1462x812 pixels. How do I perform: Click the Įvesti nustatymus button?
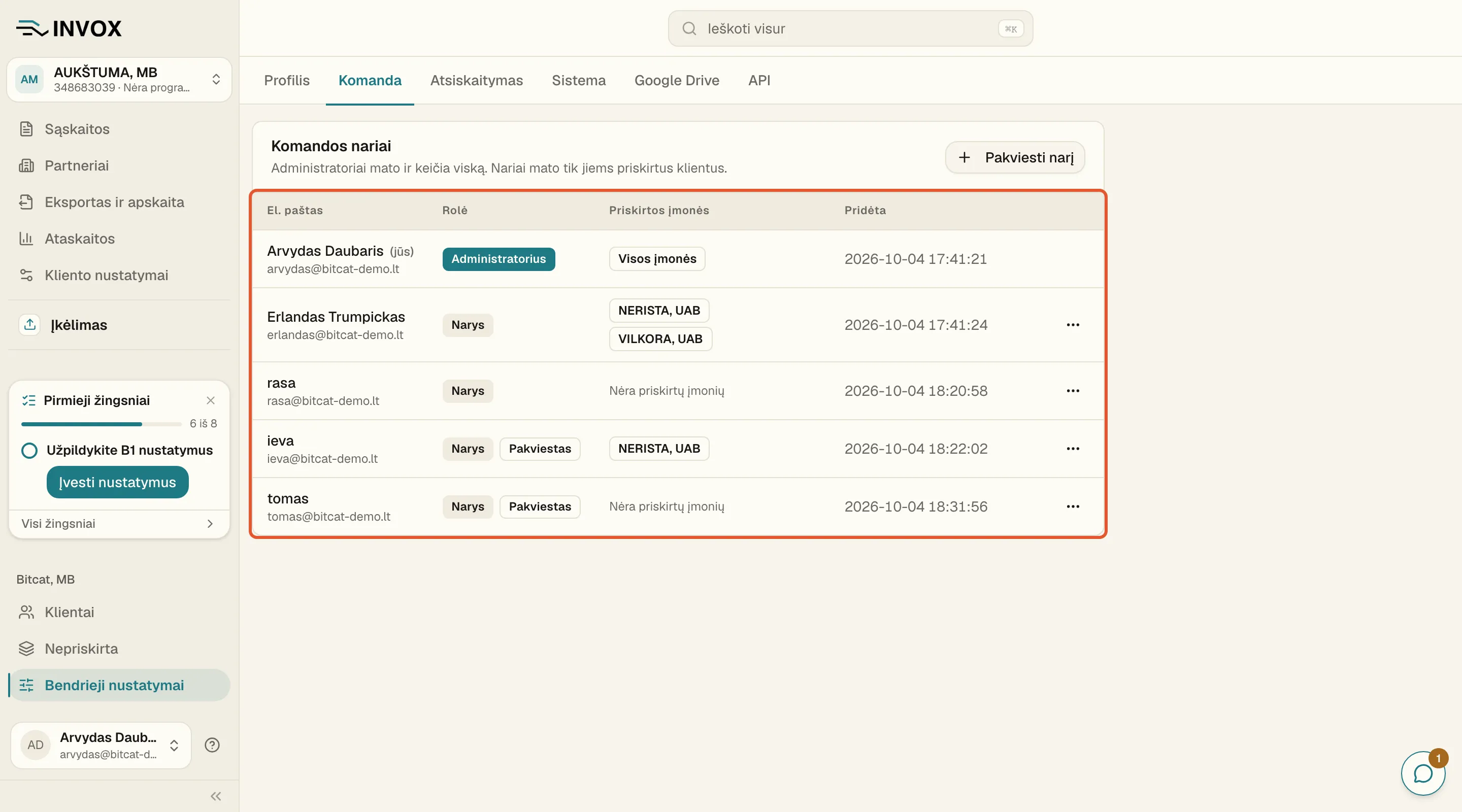pyautogui.click(x=117, y=482)
